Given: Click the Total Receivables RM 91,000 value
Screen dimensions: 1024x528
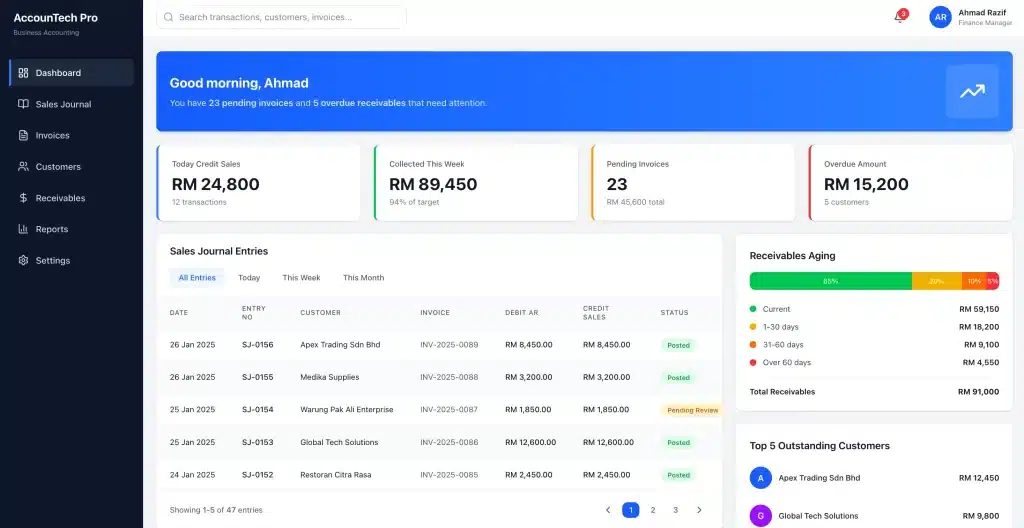Looking at the screenshot, I should [x=978, y=392].
